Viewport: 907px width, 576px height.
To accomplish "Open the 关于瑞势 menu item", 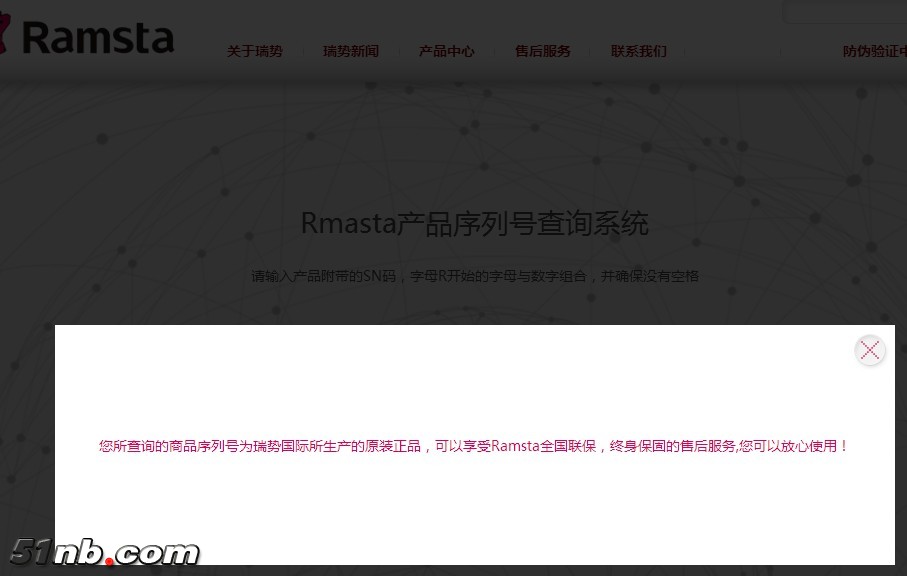I will pyautogui.click(x=254, y=52).
